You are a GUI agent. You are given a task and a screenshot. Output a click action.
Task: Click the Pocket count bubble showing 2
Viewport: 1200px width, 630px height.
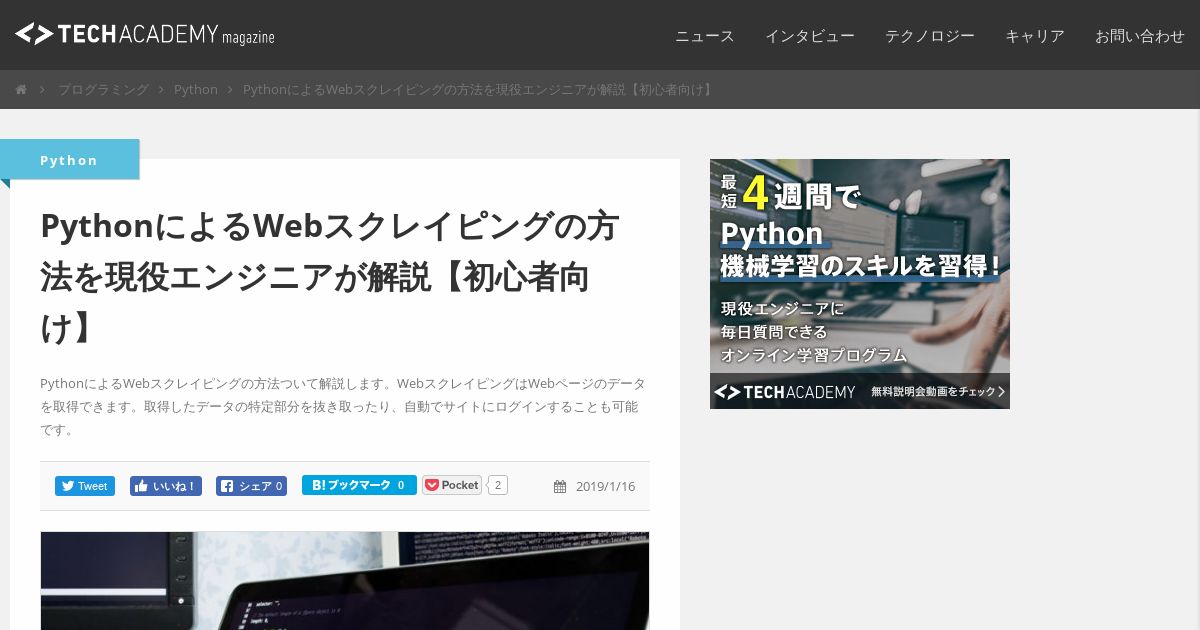pyautogui.click(x=498, y=485)
